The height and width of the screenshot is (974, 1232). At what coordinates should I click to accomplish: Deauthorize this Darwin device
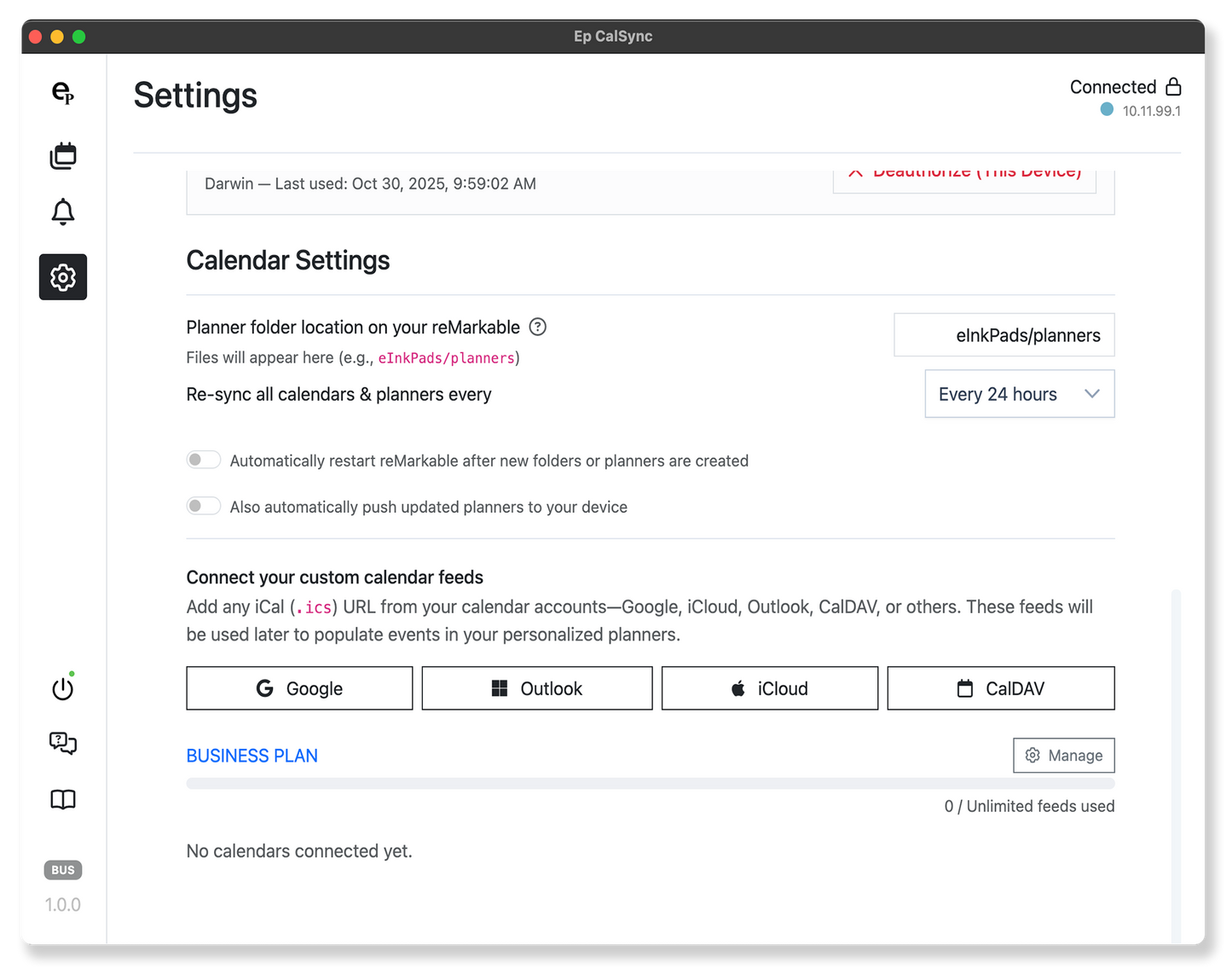pos(963,171)
